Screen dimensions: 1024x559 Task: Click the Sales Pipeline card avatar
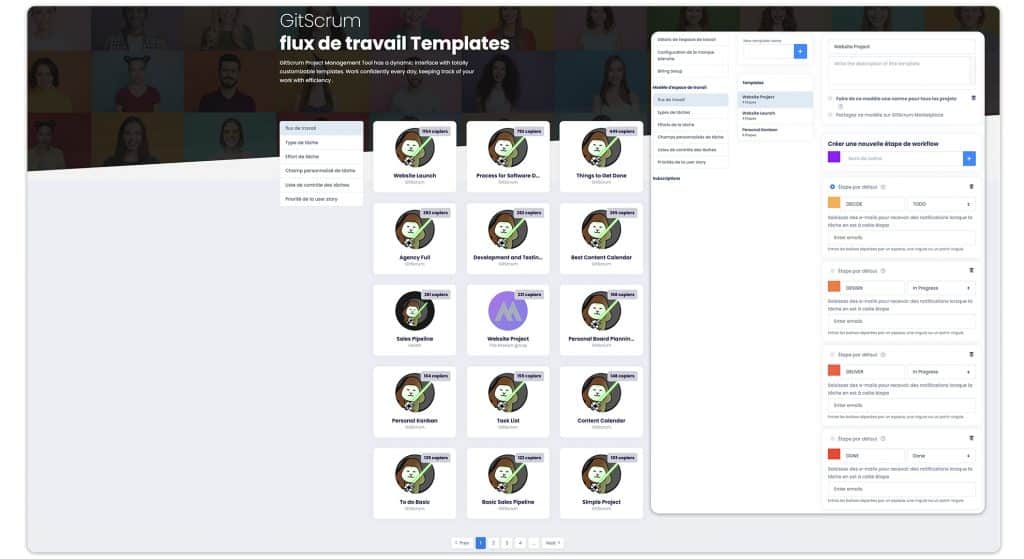pyautogui.click(x=414, y=311)
